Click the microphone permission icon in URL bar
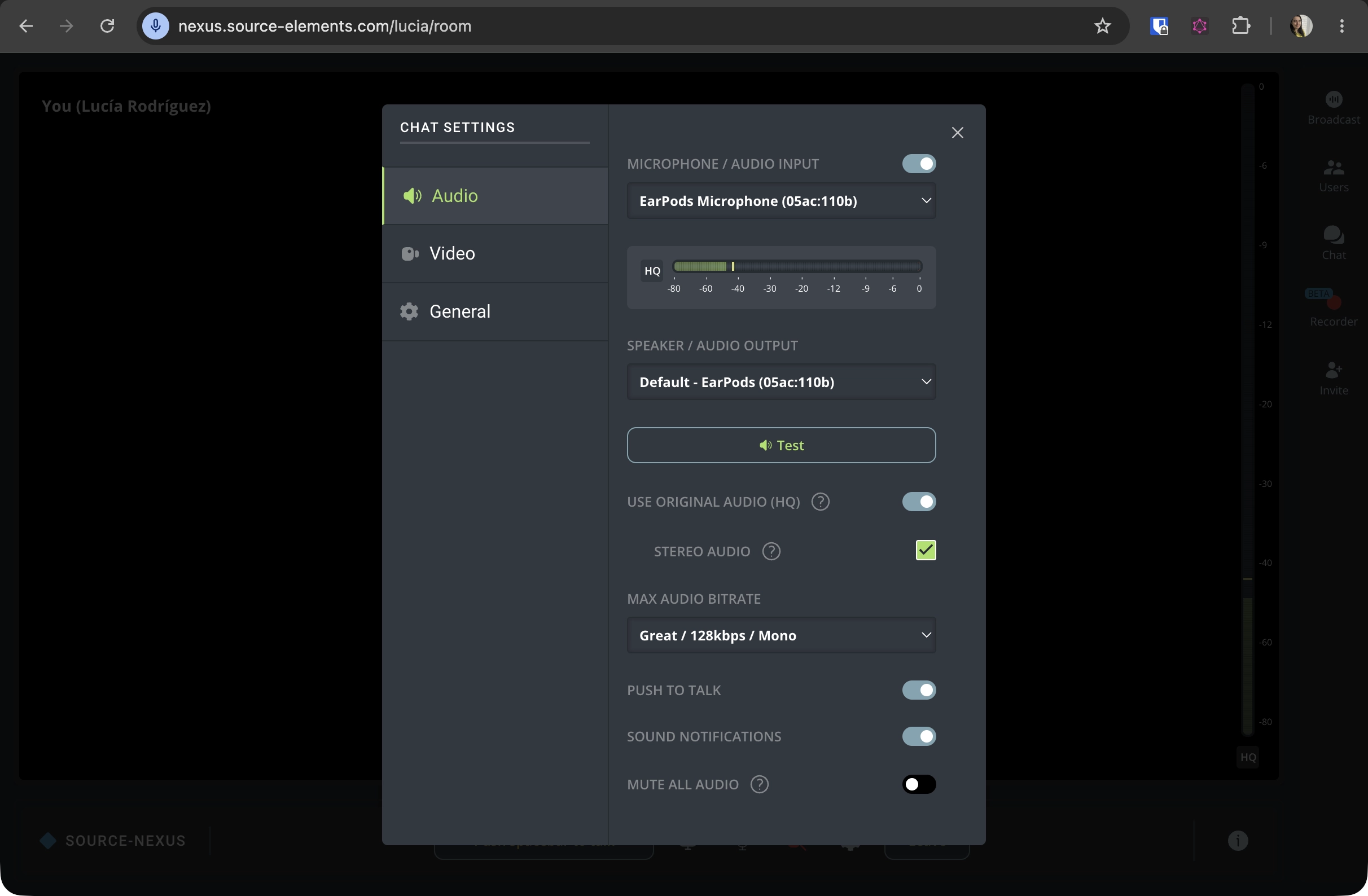The image size is (1368, 896). point(155,26)
